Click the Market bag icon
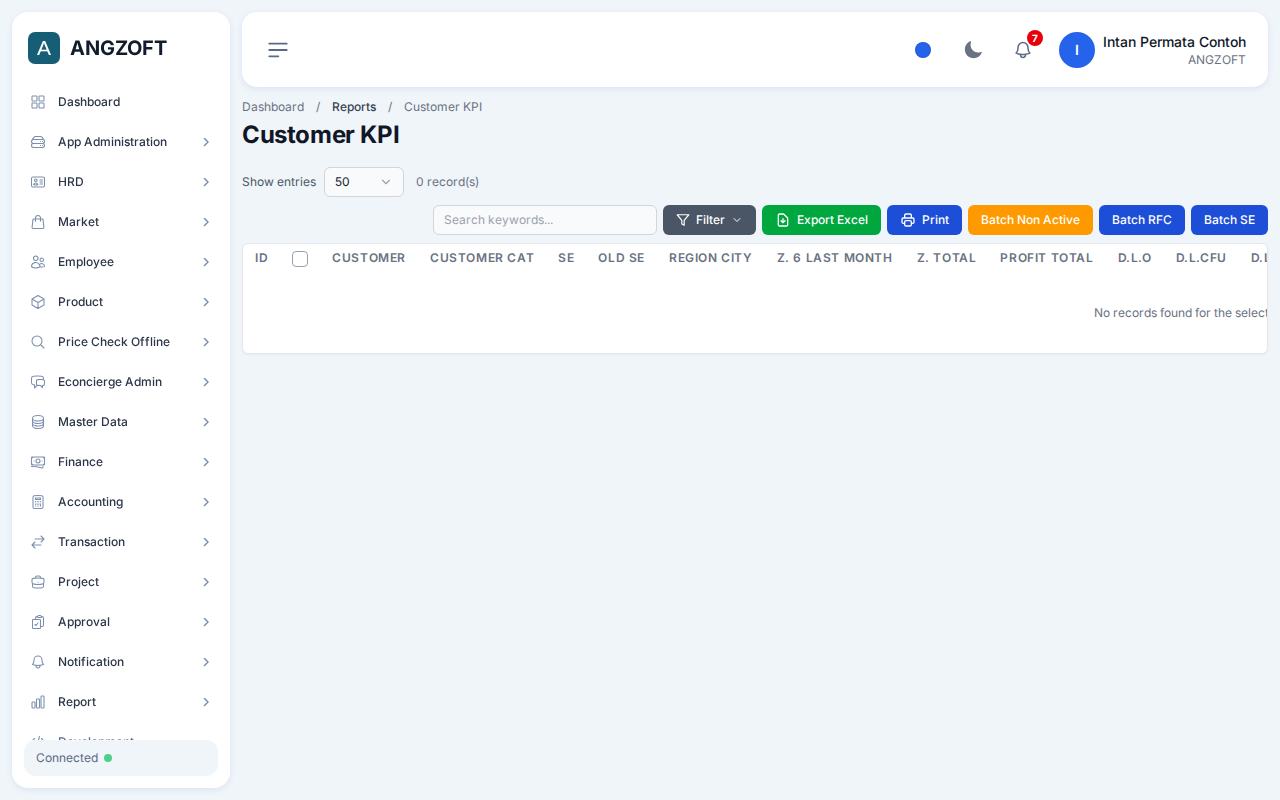 pyautogui.click(x=38, y=222)
